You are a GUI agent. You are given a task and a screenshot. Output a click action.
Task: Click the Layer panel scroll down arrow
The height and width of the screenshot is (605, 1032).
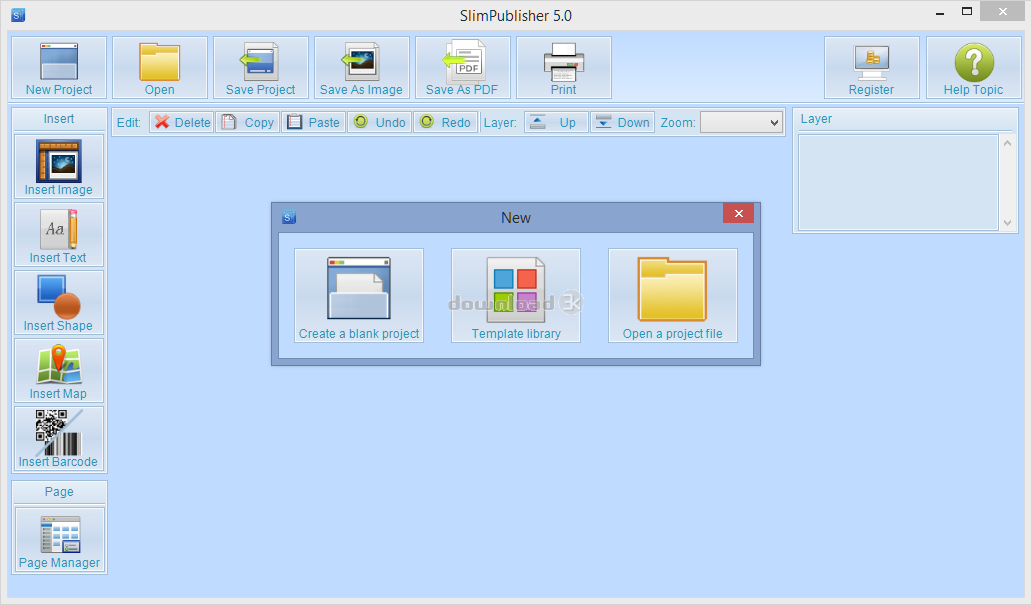[x=1008, y=223]
